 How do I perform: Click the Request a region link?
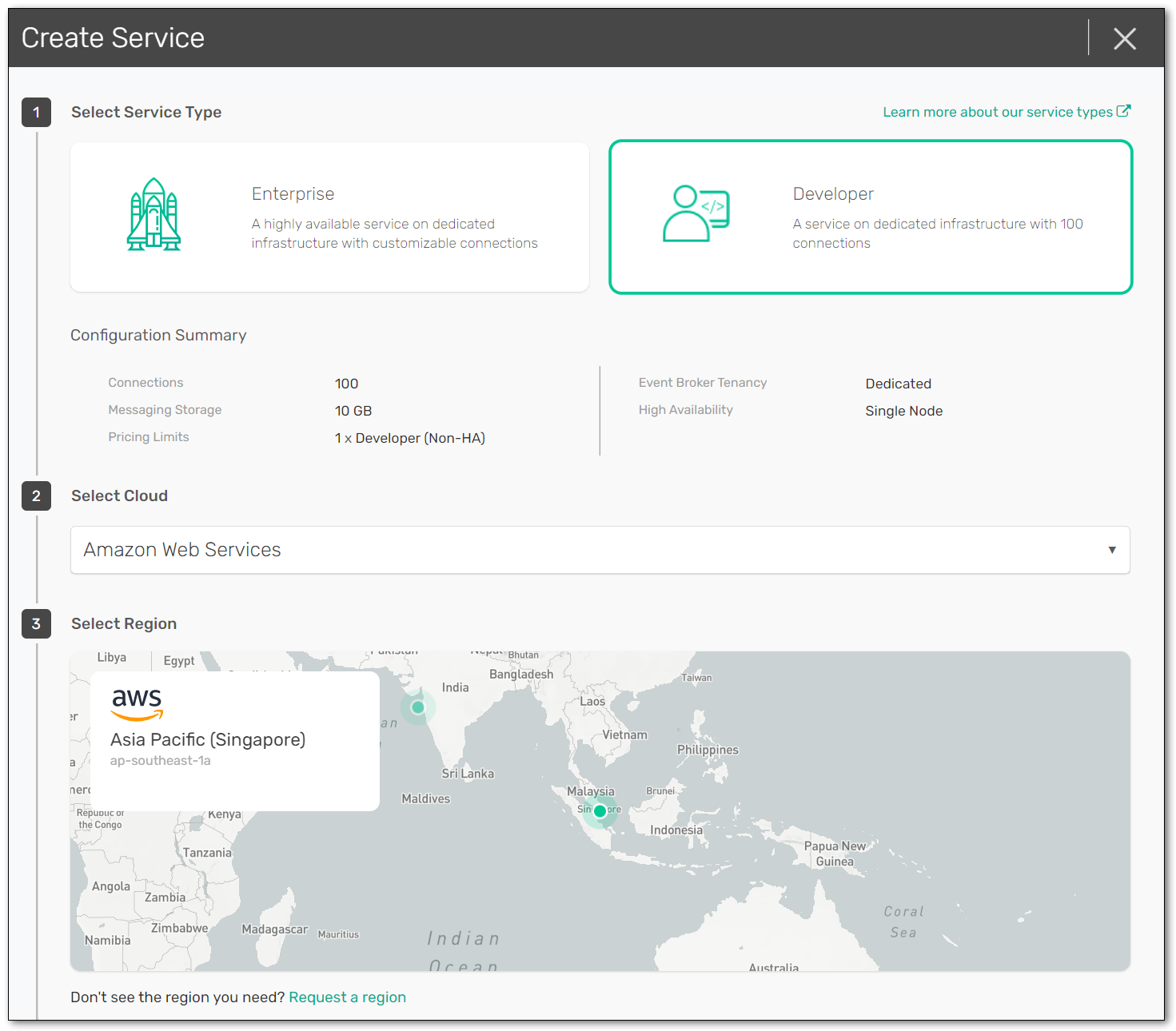click(x=347, y=997)
